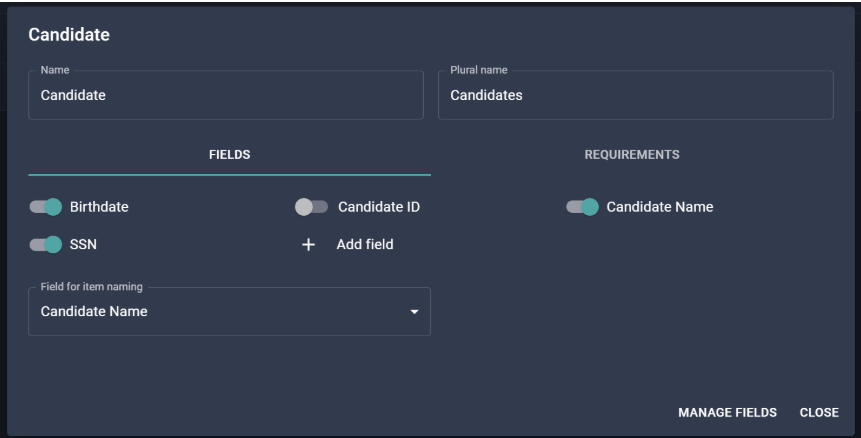Disable the Birthdate field switch
Screen dimensions: 861x438
point(46,207)
